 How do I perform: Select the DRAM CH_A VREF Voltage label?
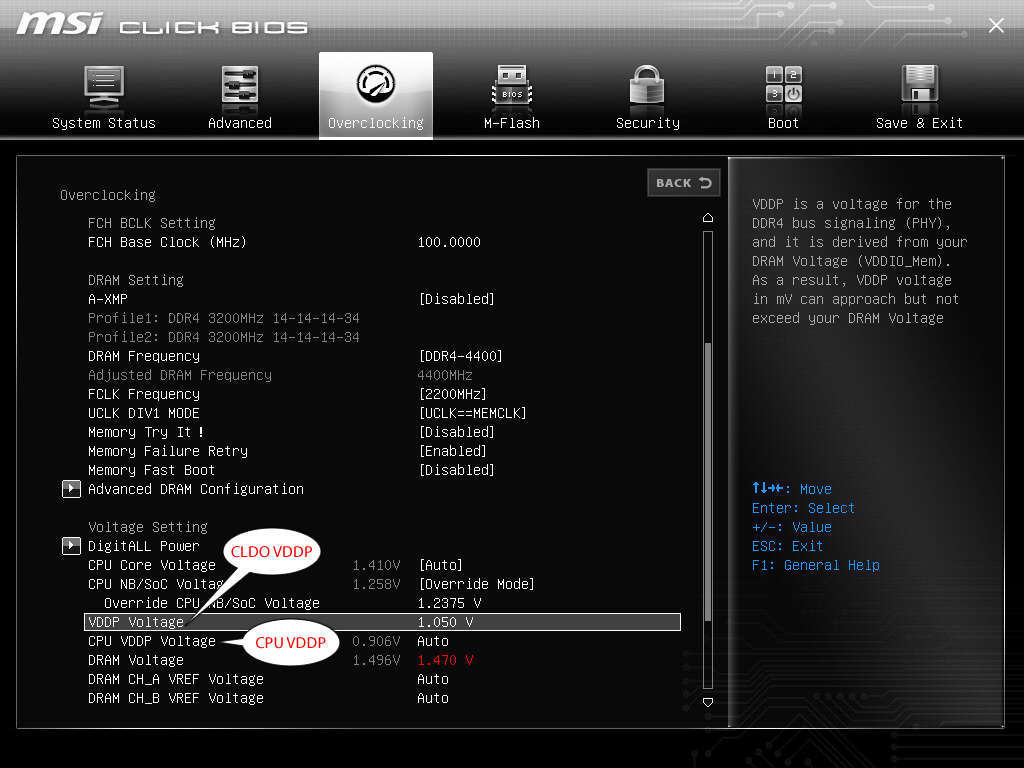[x=176, y=679]
